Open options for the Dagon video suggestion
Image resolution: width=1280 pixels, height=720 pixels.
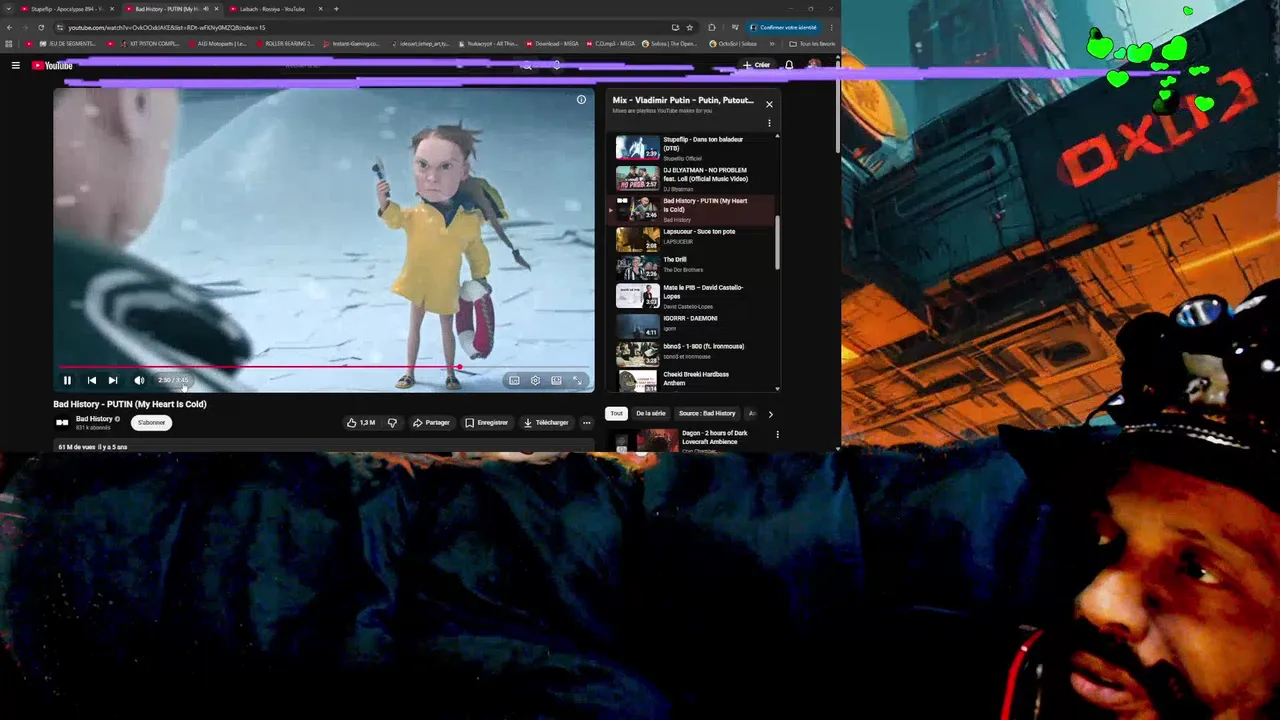(777, 434)
